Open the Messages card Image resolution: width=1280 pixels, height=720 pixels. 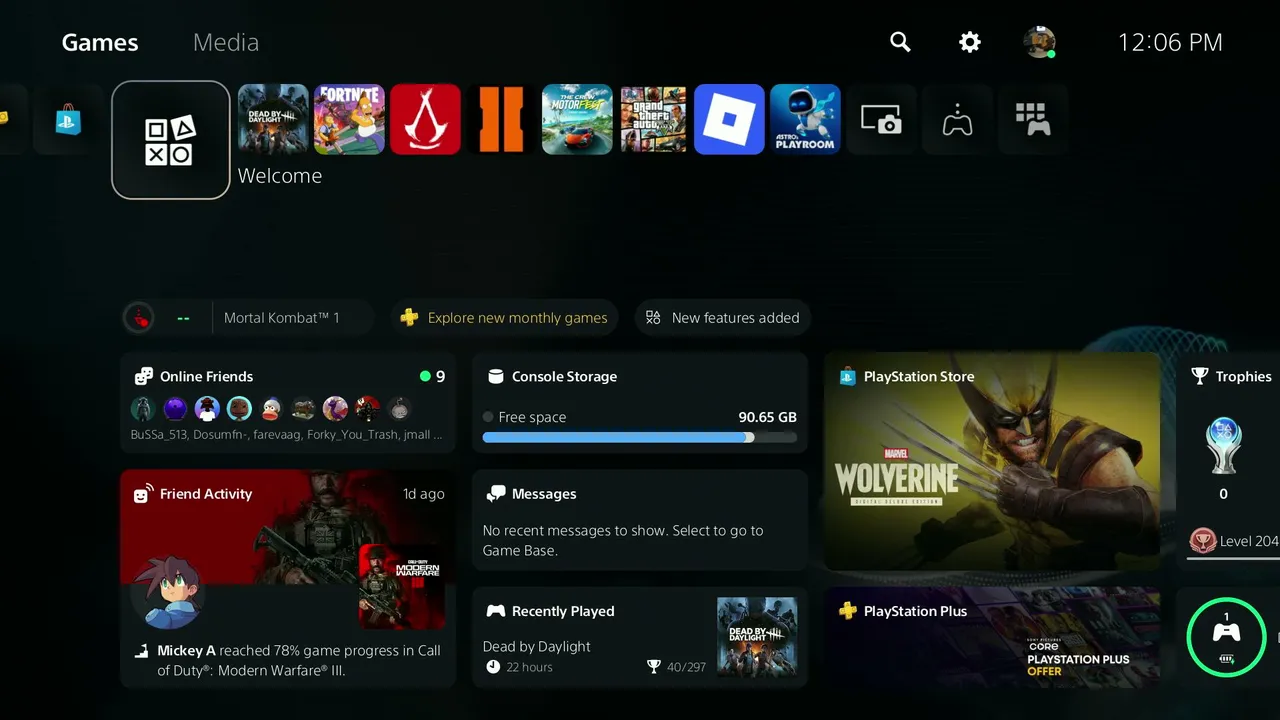point(640,520)
